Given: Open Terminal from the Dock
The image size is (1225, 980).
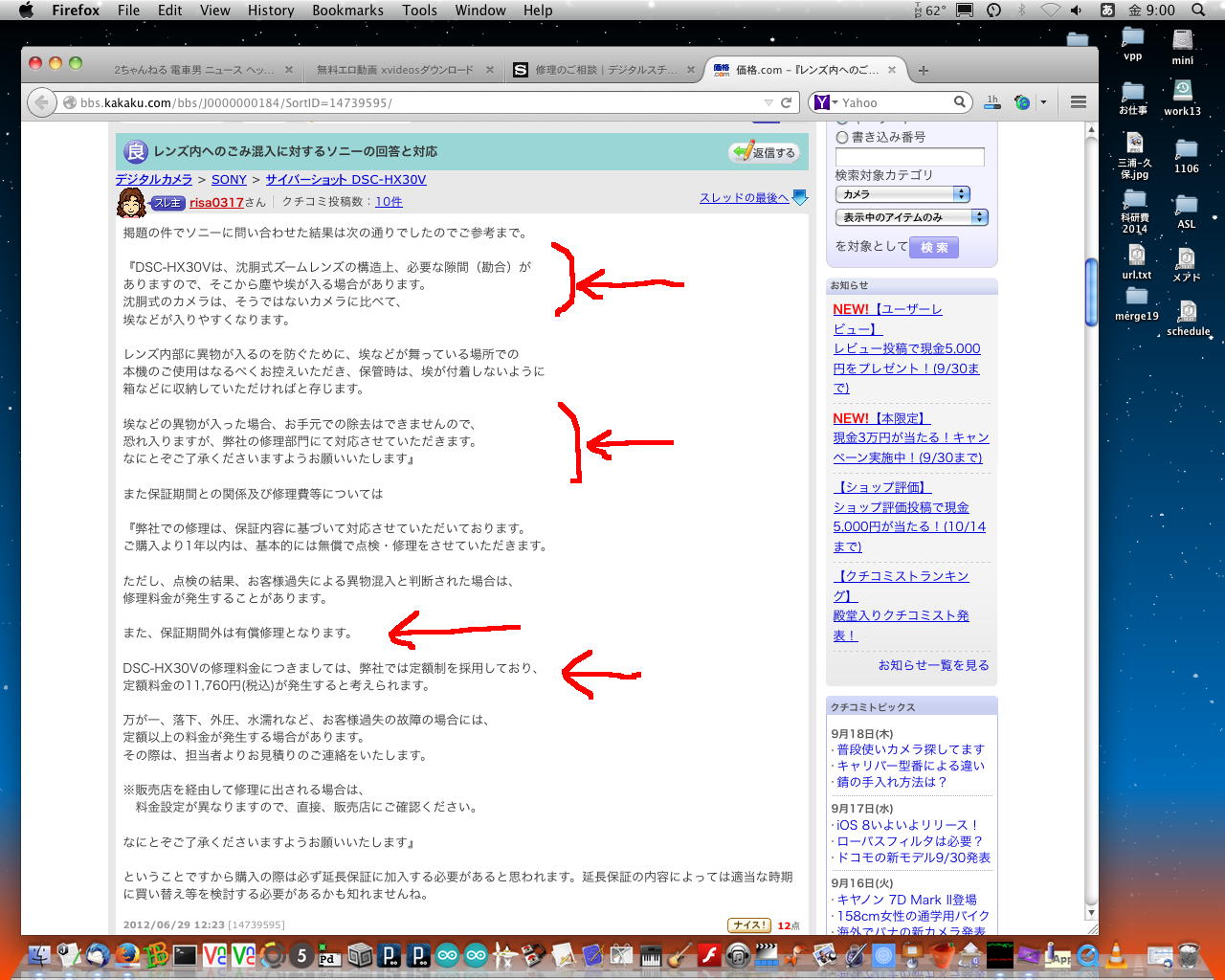Looking at the screenshot, I should pos(185,955).
